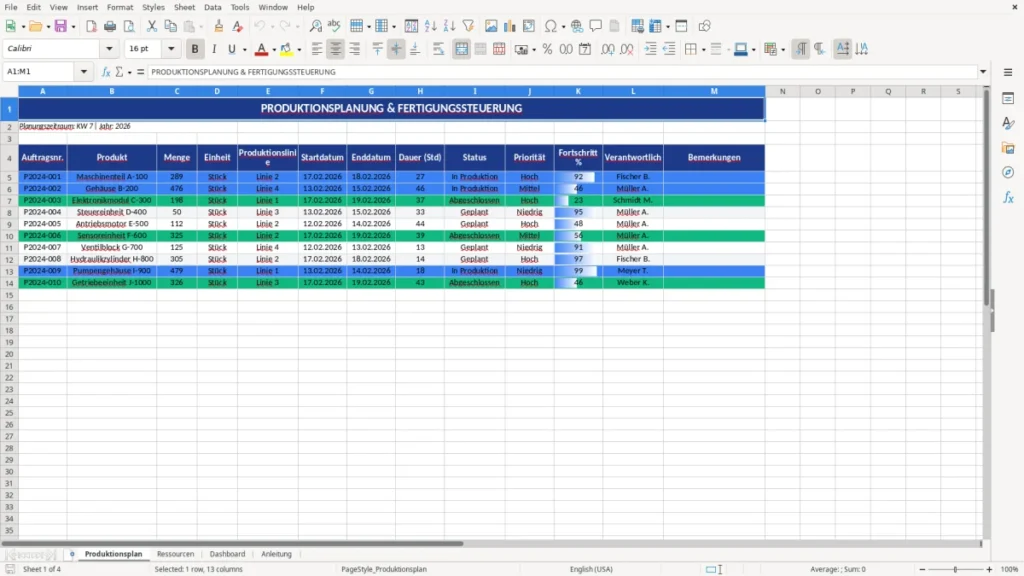The width and height of the screenshot is (1024, 576).
Task: Open the Tools menu
Action: pyautogui.click(x=240, y=7)
